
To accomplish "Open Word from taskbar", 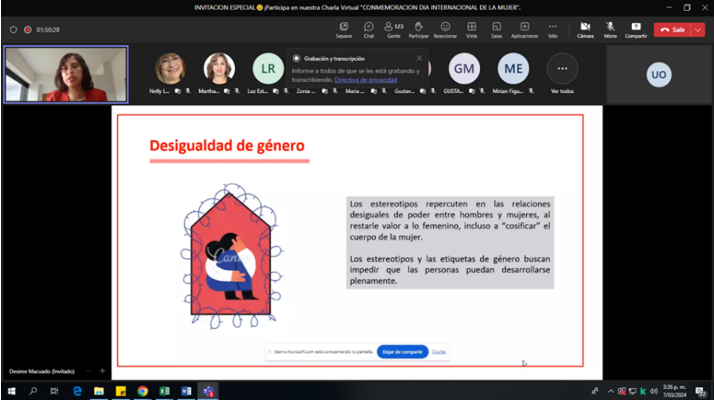I will pyautogui.click(x=186, y=391).
